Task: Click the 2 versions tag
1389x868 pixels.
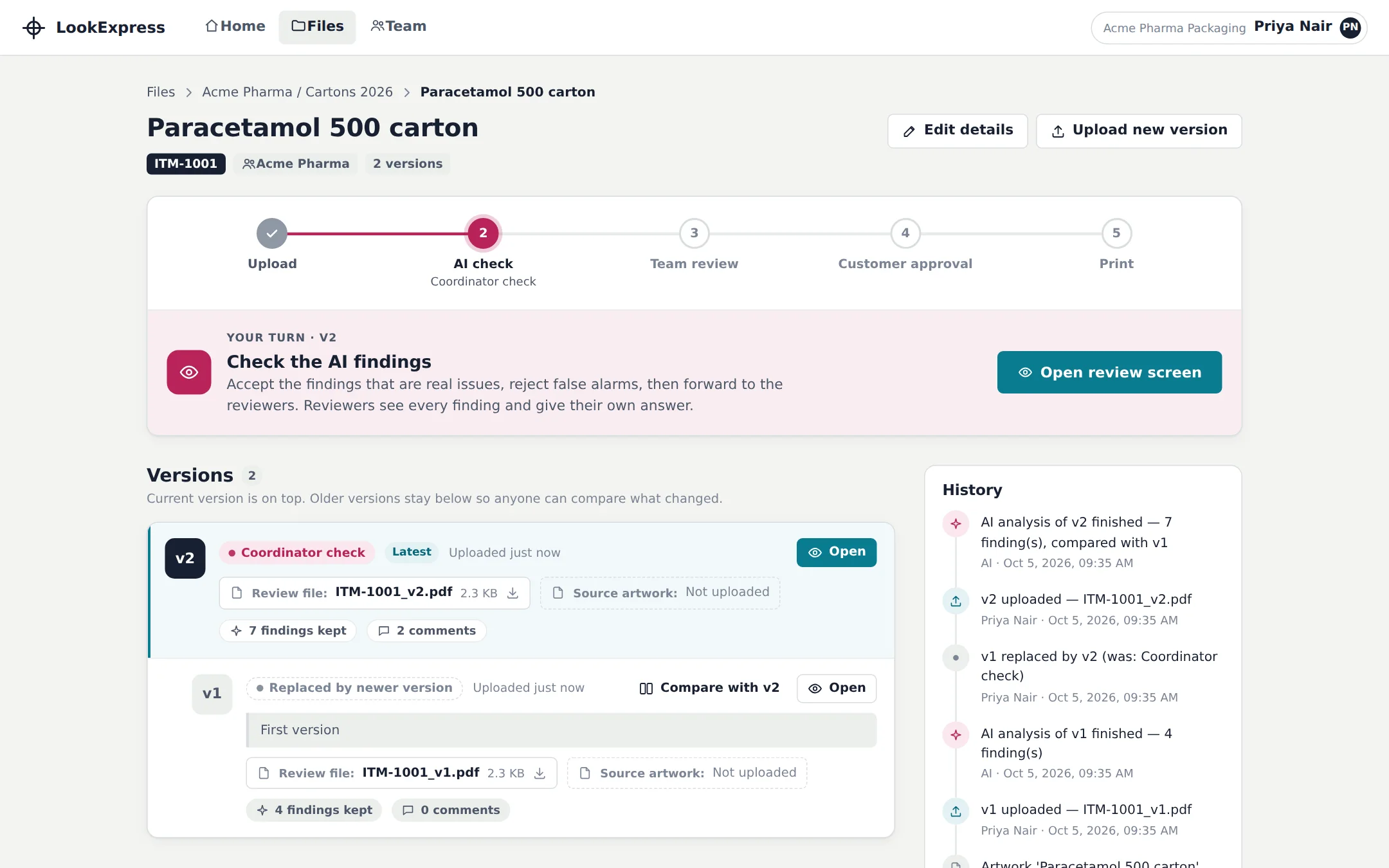Action: [408, 163]
